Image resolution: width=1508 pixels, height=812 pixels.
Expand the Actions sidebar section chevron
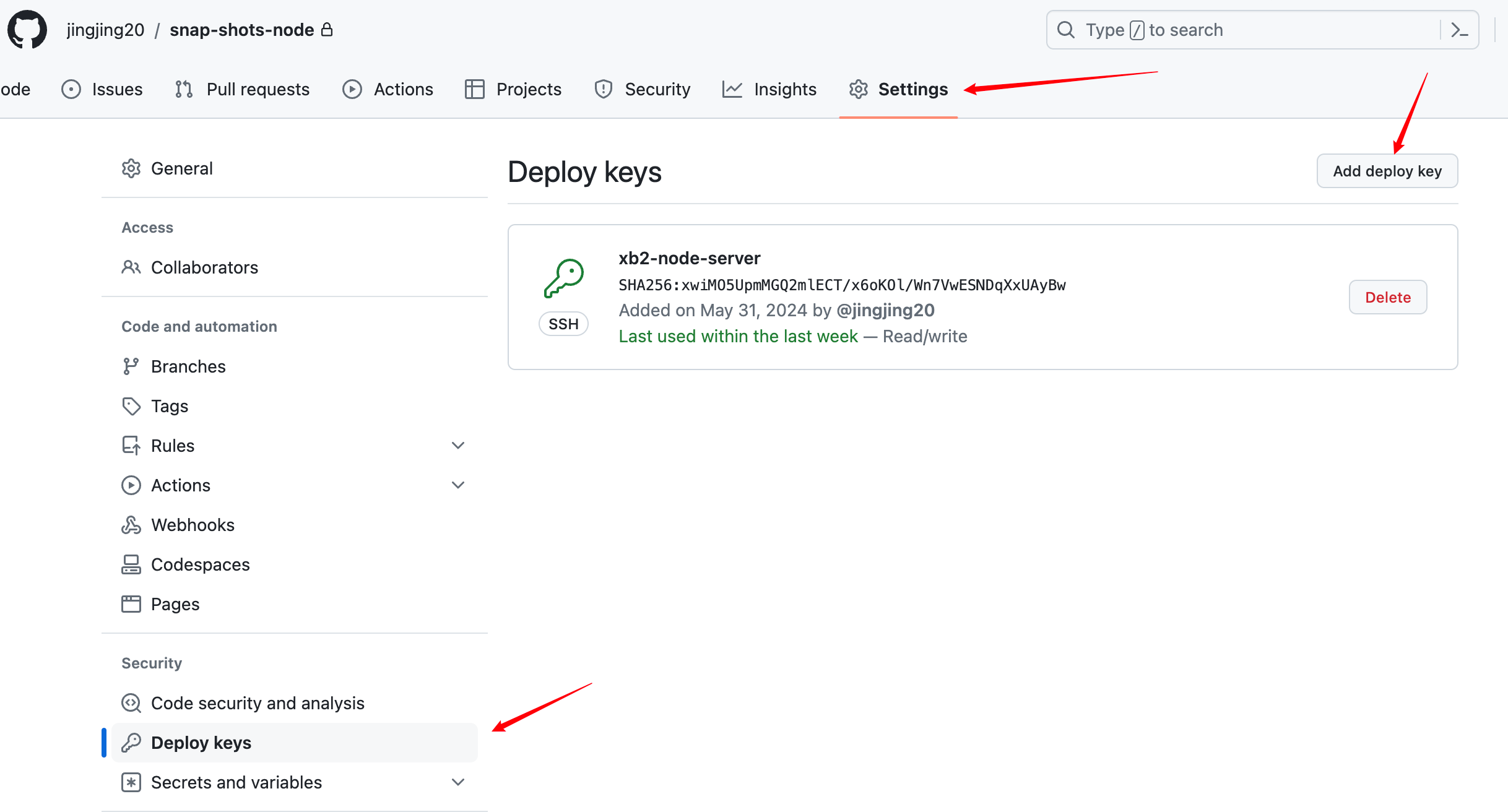(x=458, y=485)
